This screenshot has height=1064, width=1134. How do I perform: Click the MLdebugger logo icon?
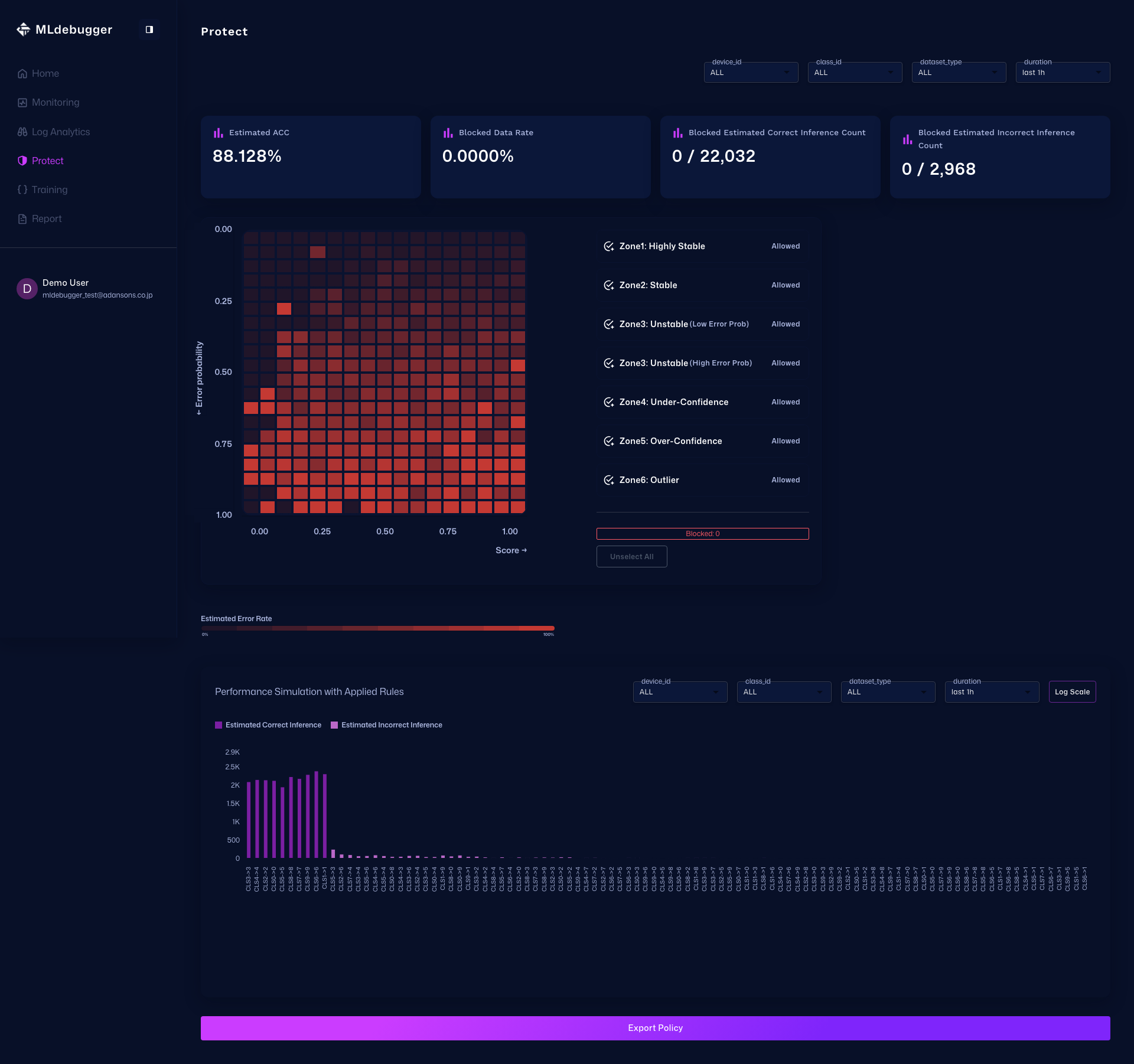(23, 30)
